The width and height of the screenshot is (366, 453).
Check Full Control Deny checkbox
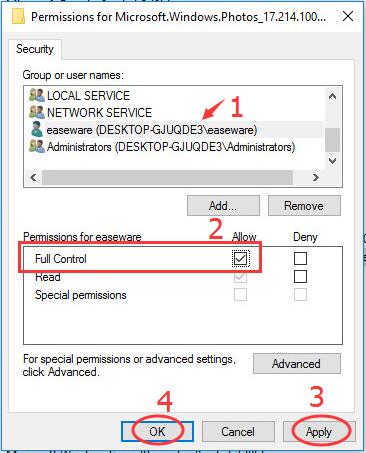(x=300, y=258)
